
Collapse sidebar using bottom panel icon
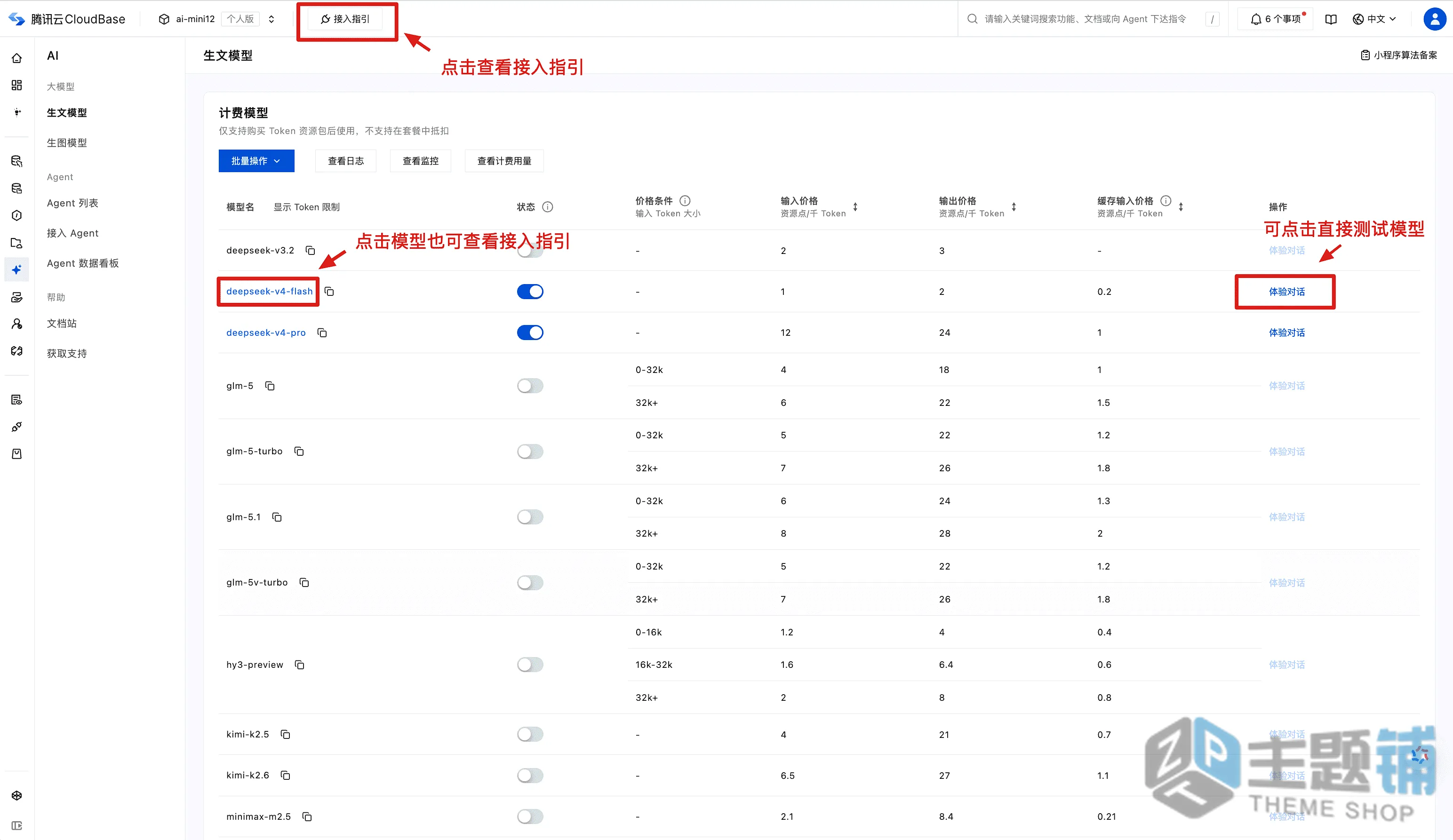click(x=17, y=825)
